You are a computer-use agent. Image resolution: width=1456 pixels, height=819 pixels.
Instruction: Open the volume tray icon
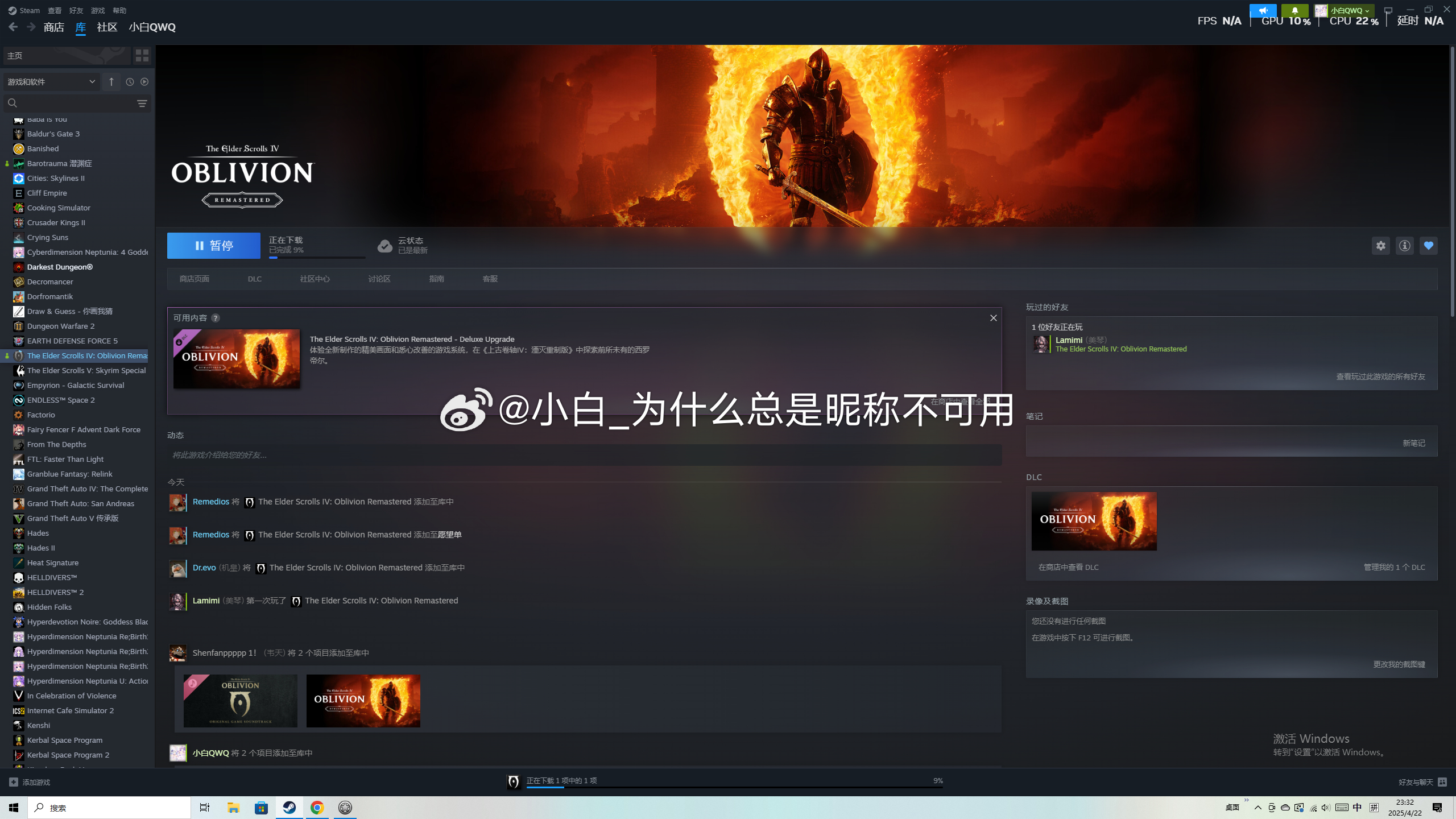click(x=1326, y=808)
